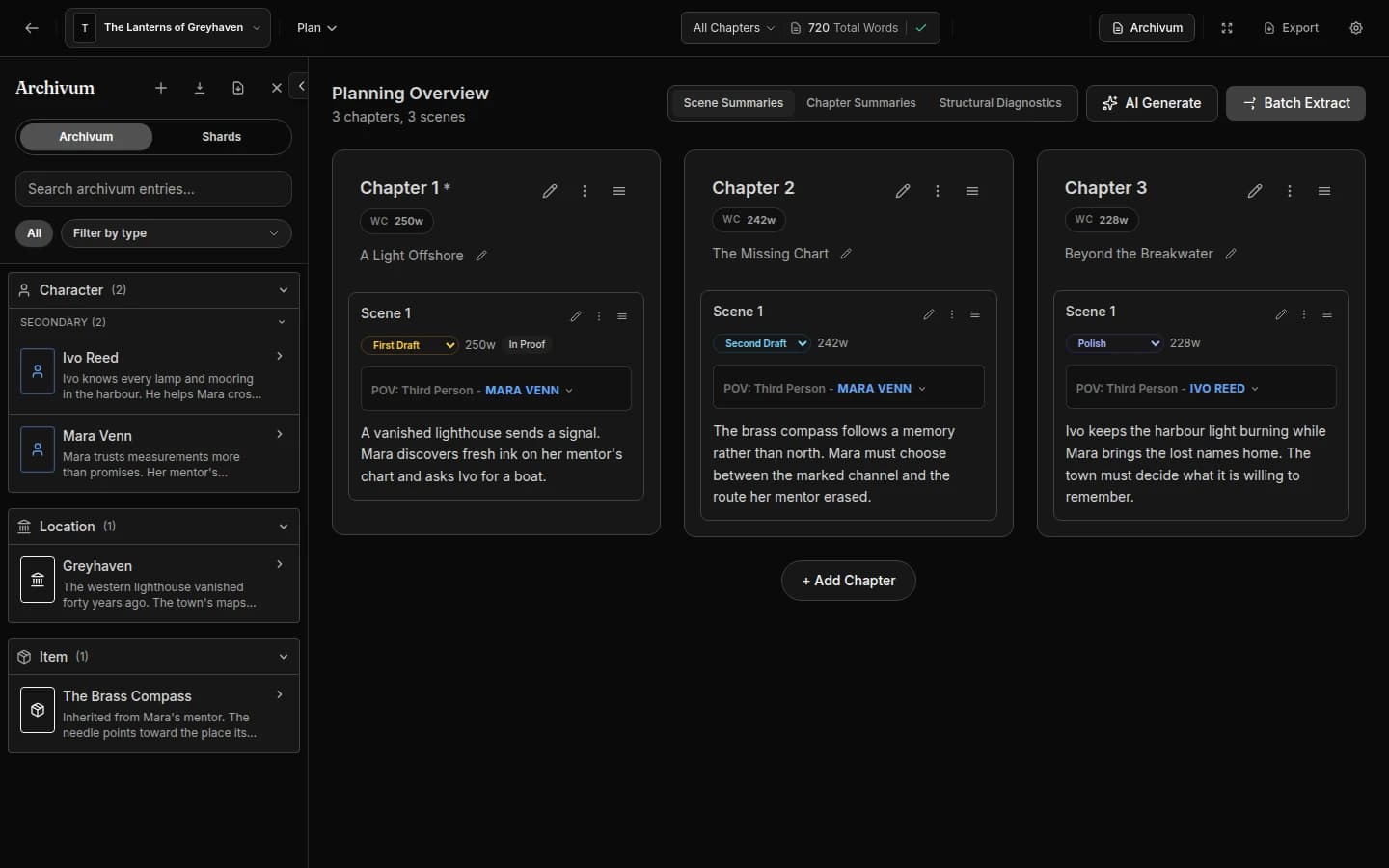This screenshot has width=1389, height=868.
Task: Click the Export button
Action: tap(1291, 28)
